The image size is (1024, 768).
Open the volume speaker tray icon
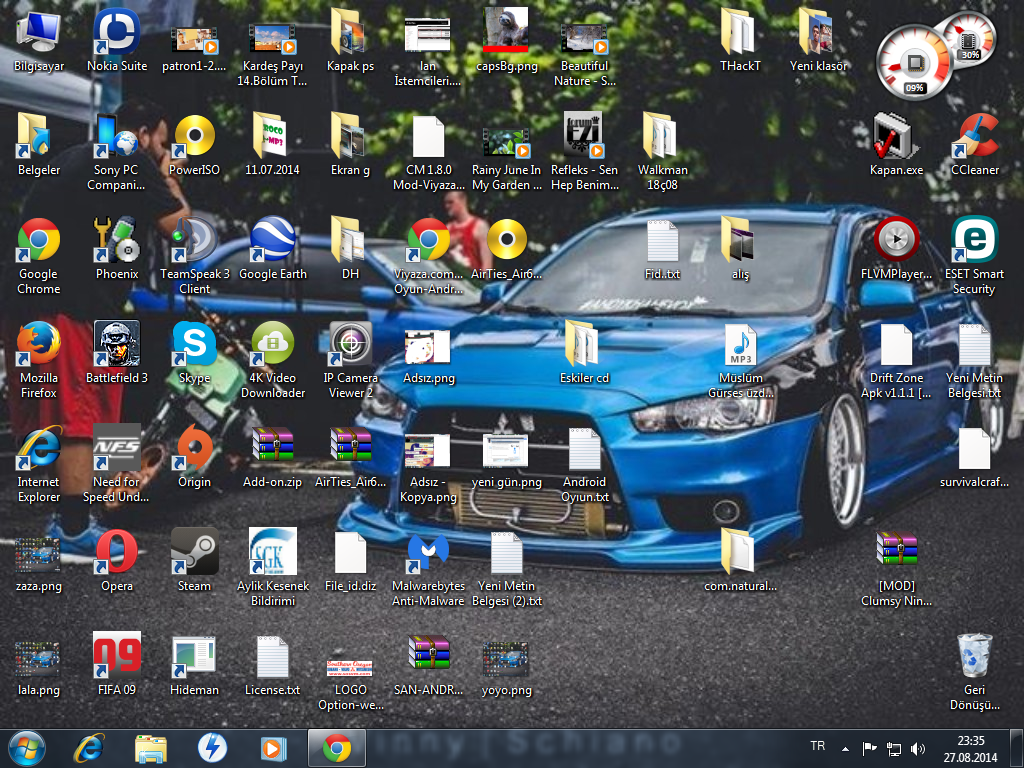918,748
